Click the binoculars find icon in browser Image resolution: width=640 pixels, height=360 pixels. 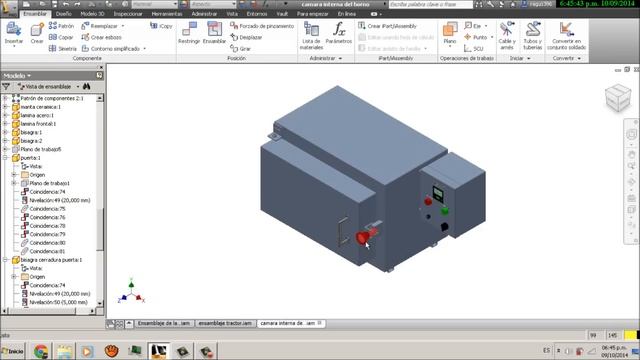point(87,87)
